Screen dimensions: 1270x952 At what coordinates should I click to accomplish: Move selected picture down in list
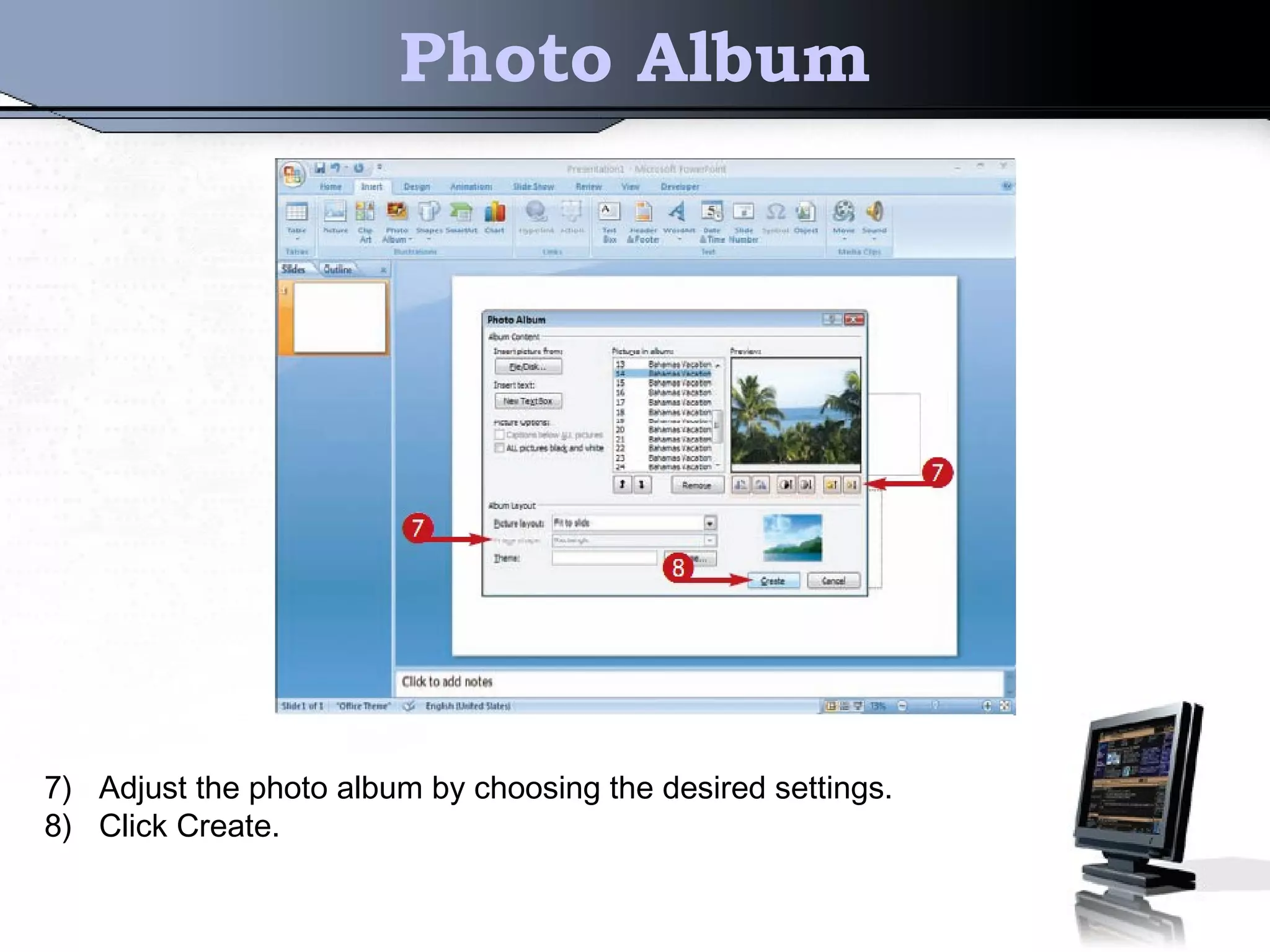pos(642,485)
